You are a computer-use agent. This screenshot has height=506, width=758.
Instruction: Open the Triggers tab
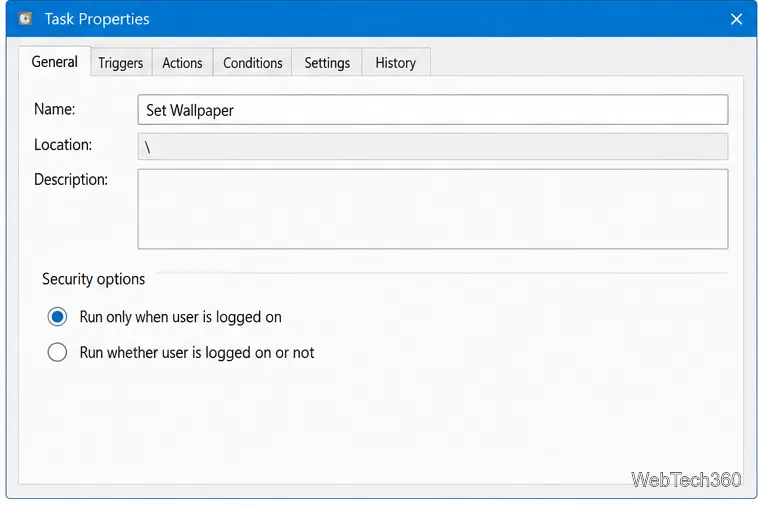click(121, 63)
